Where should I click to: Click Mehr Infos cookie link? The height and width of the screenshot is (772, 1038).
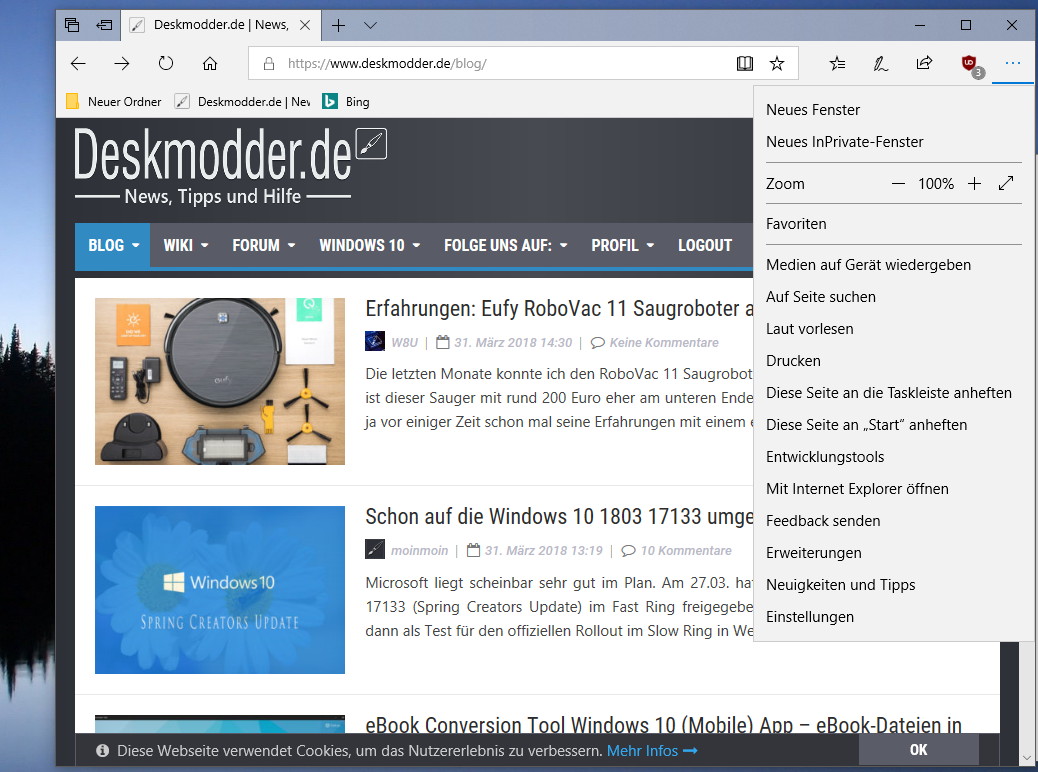(652, 751)
